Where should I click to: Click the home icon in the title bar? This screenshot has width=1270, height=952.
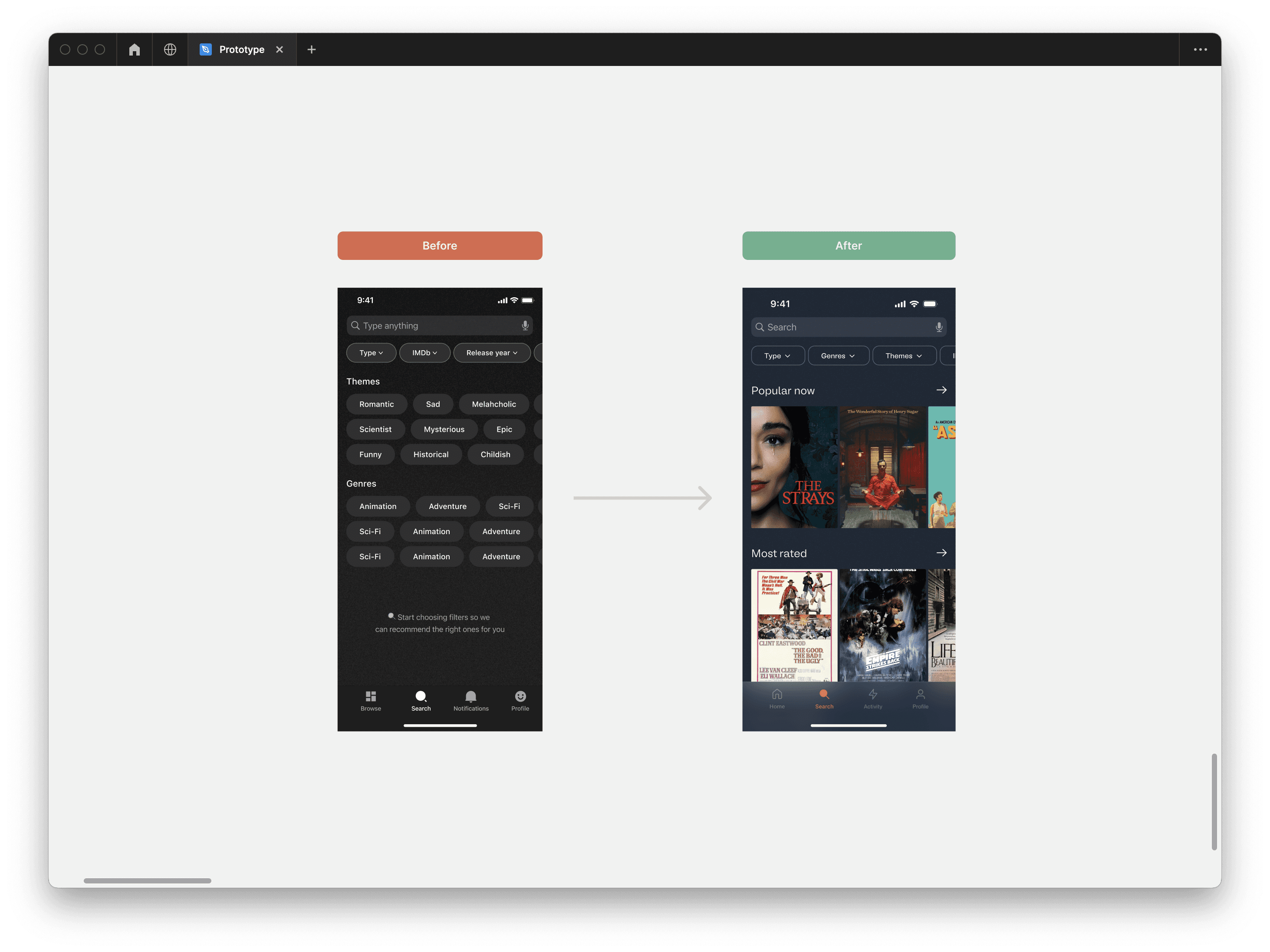click(135, 49)
